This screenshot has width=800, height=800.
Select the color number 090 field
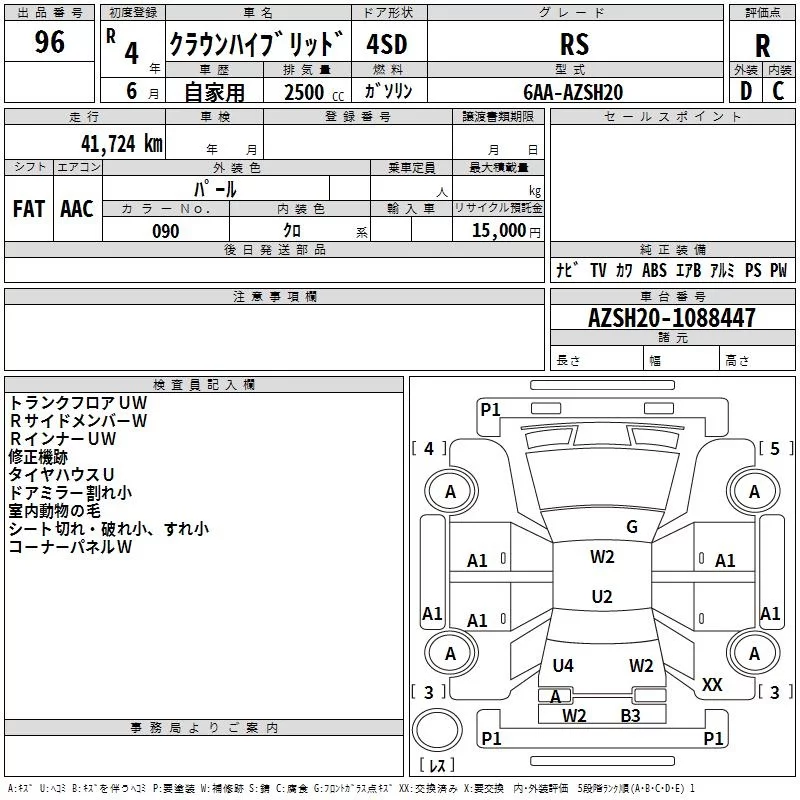tap(166, 230)
